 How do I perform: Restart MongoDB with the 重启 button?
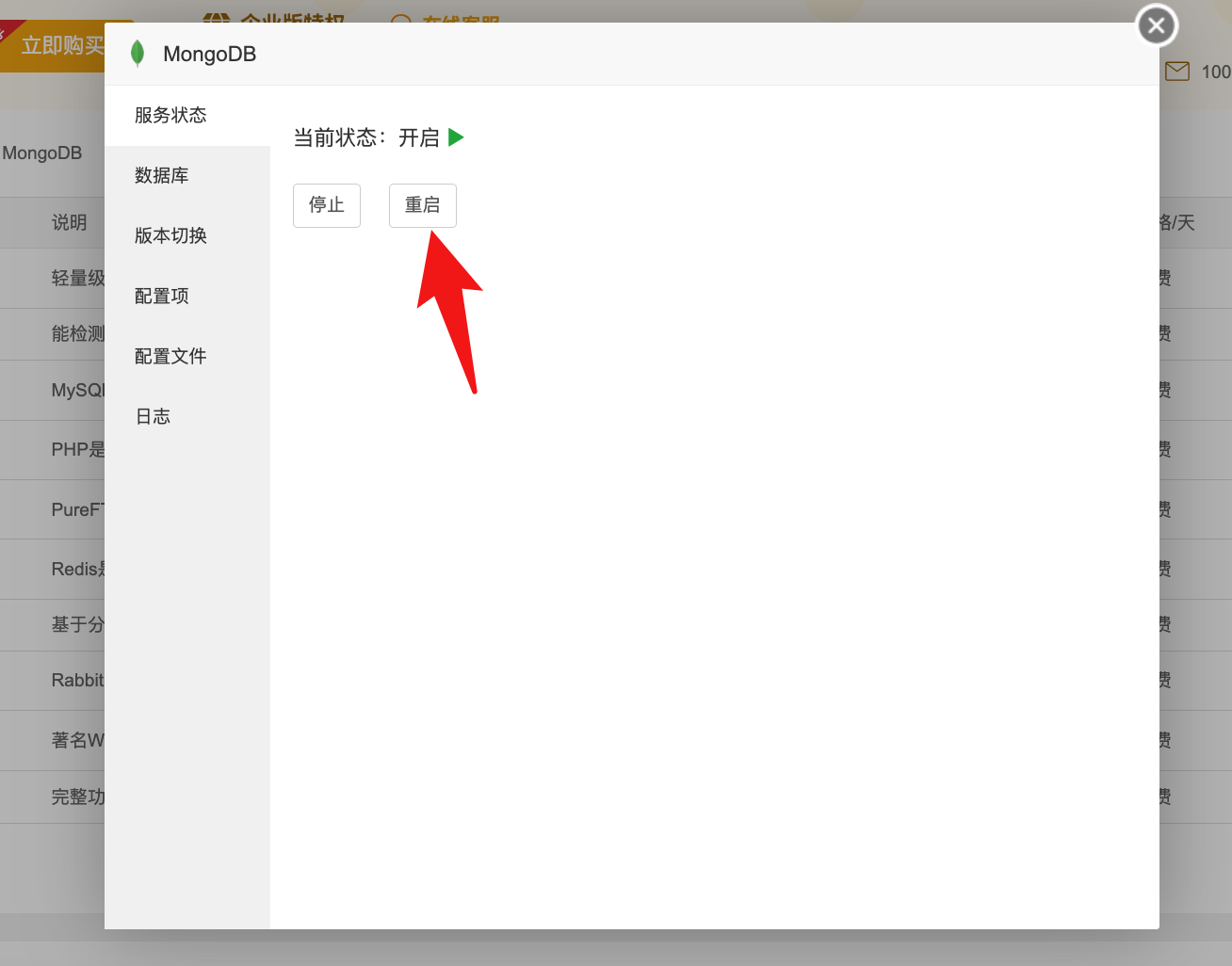tap(423, 205)
